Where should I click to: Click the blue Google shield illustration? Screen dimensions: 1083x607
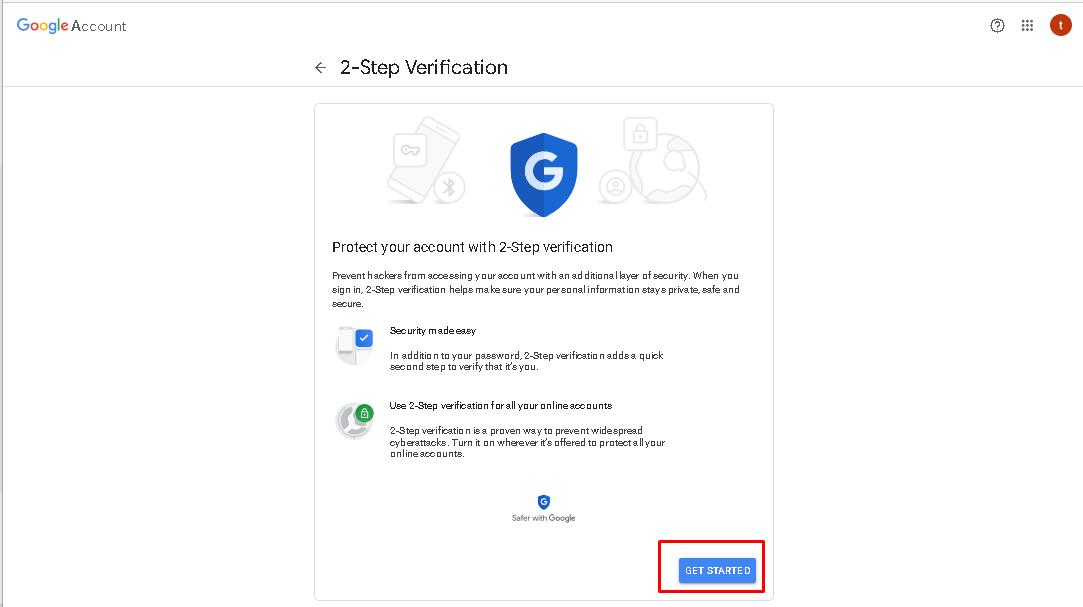point(544,175)
